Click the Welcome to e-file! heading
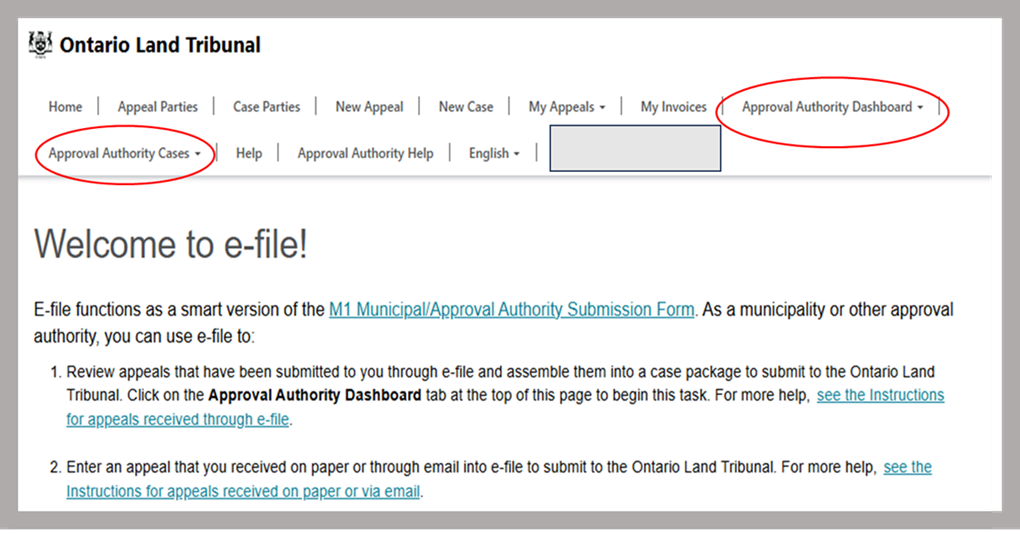The height and width of the screenshot is (534, 1020). [x=171, y=244]
